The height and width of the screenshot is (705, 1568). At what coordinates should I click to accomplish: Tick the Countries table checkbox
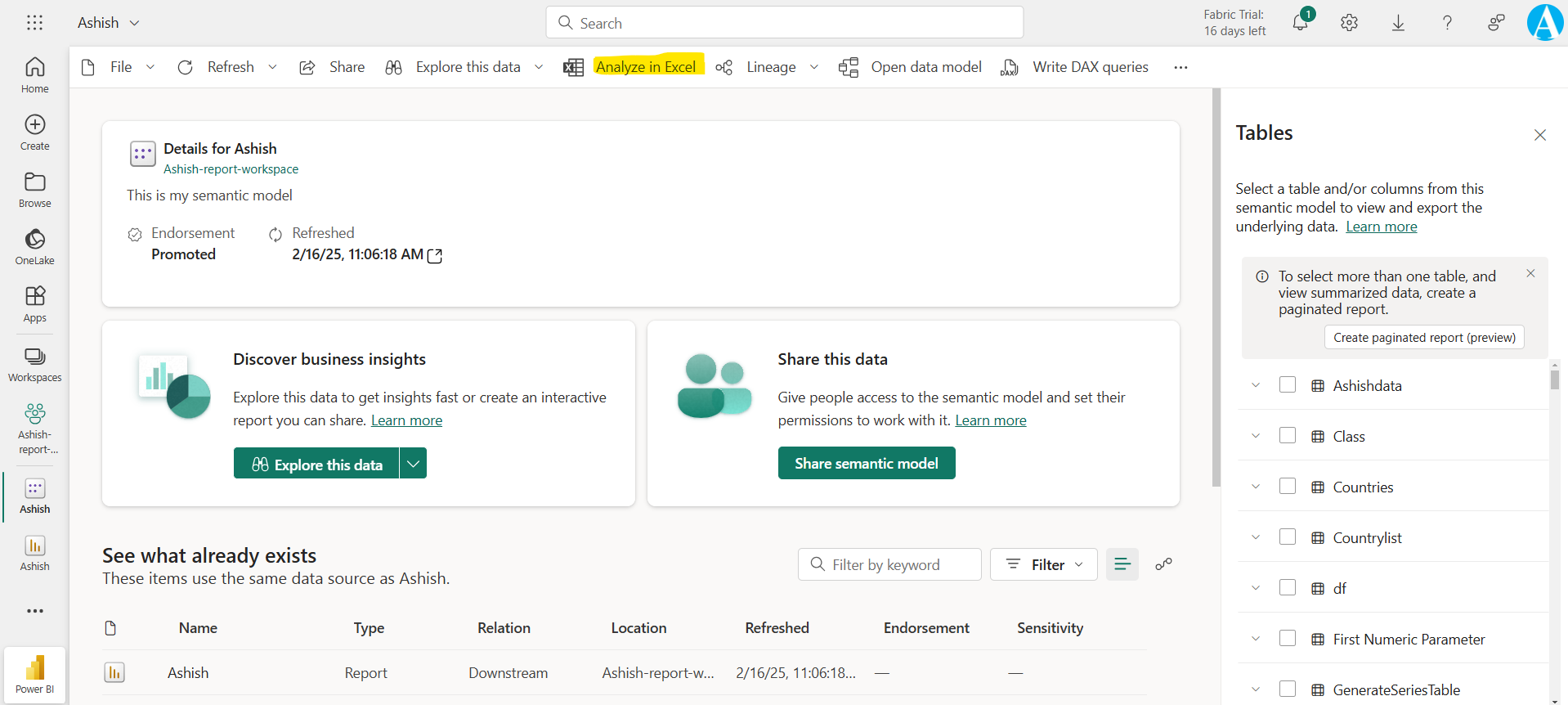click(x=1287, y=487)
